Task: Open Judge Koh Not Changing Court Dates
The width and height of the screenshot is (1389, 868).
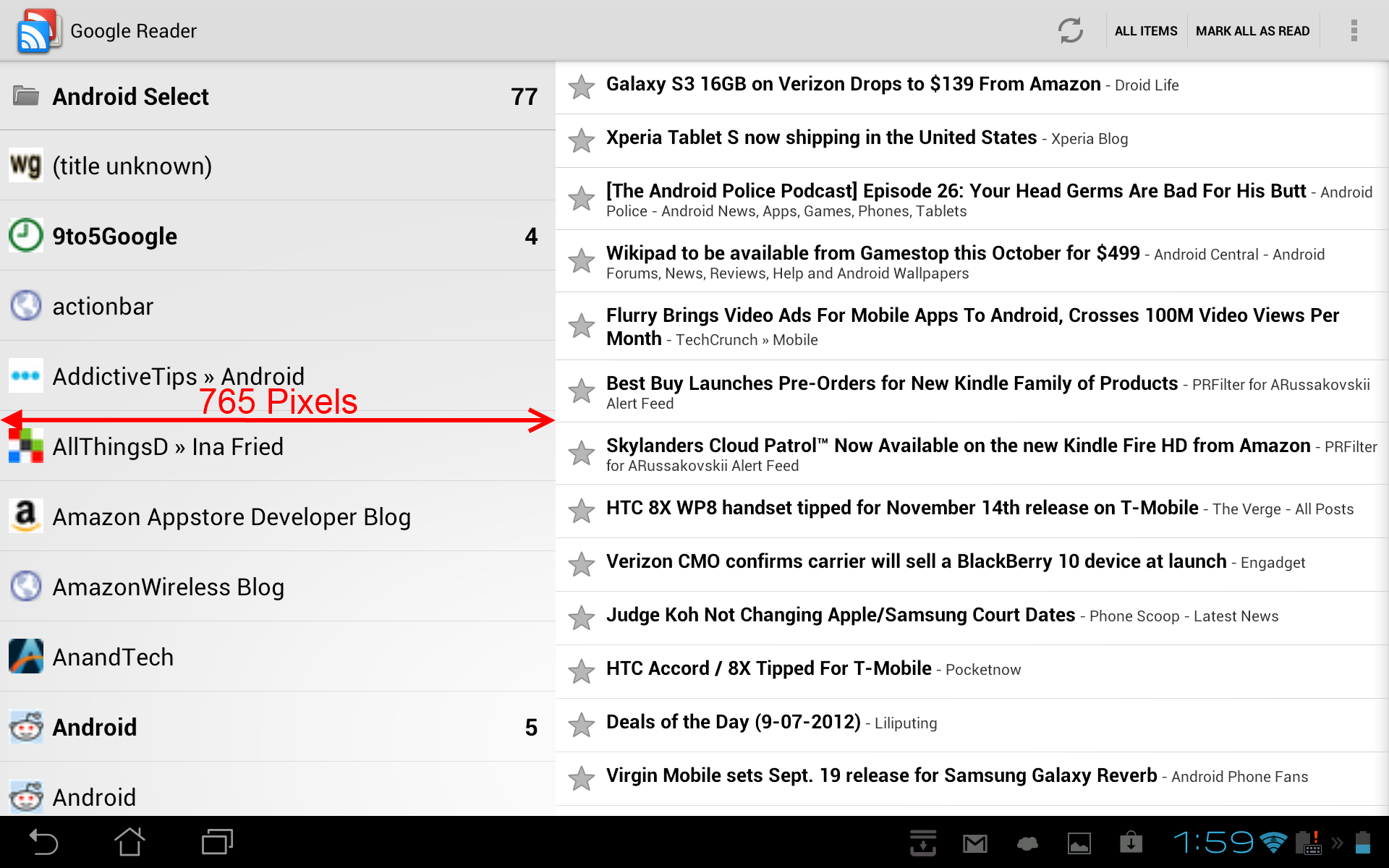Action: [972, 618]
